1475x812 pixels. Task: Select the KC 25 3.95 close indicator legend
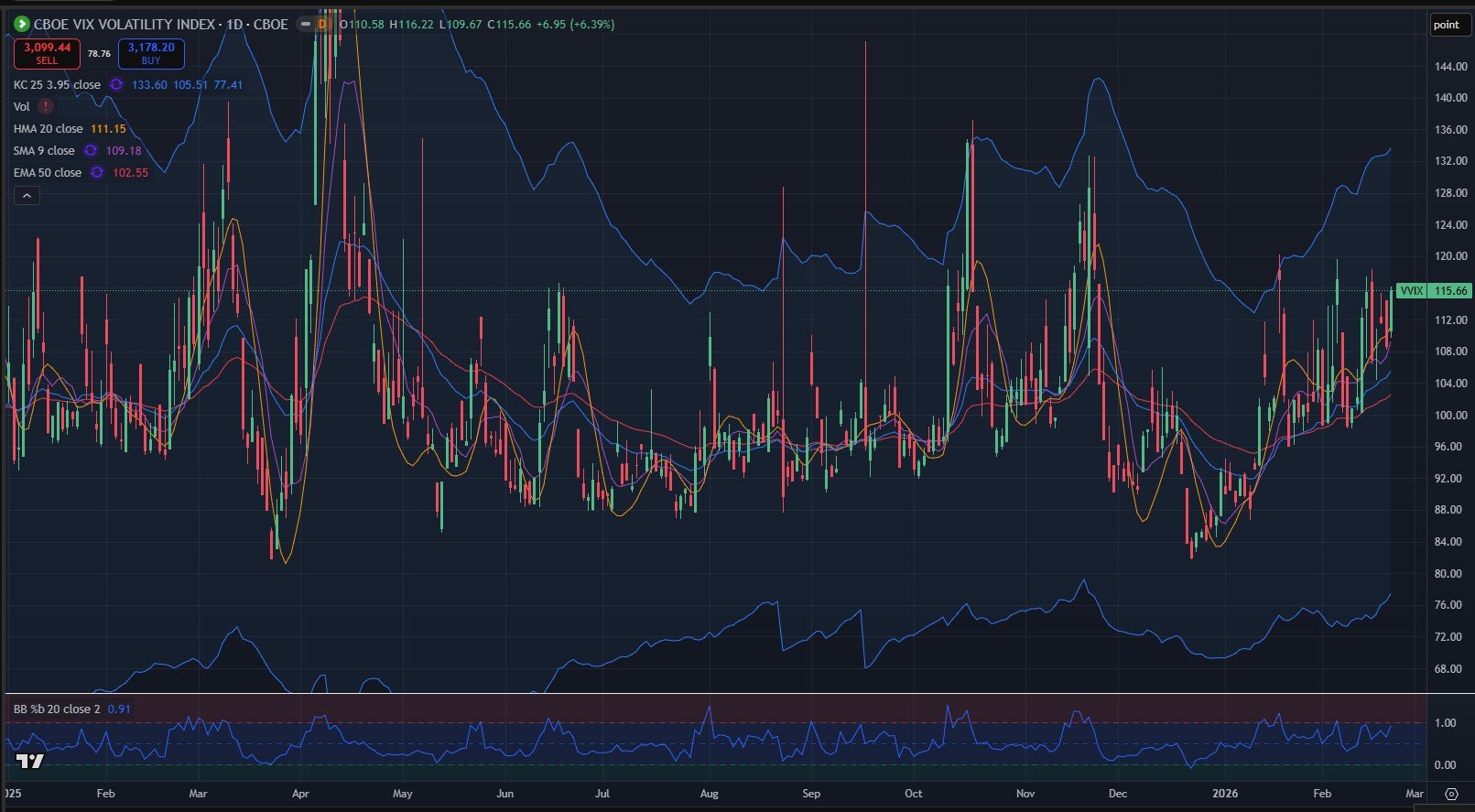pos(57,84)
